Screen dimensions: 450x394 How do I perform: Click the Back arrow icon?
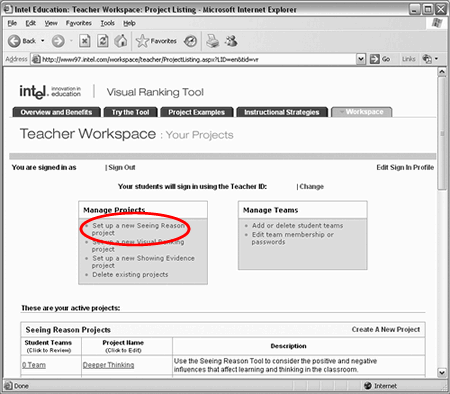click(14, 41)
